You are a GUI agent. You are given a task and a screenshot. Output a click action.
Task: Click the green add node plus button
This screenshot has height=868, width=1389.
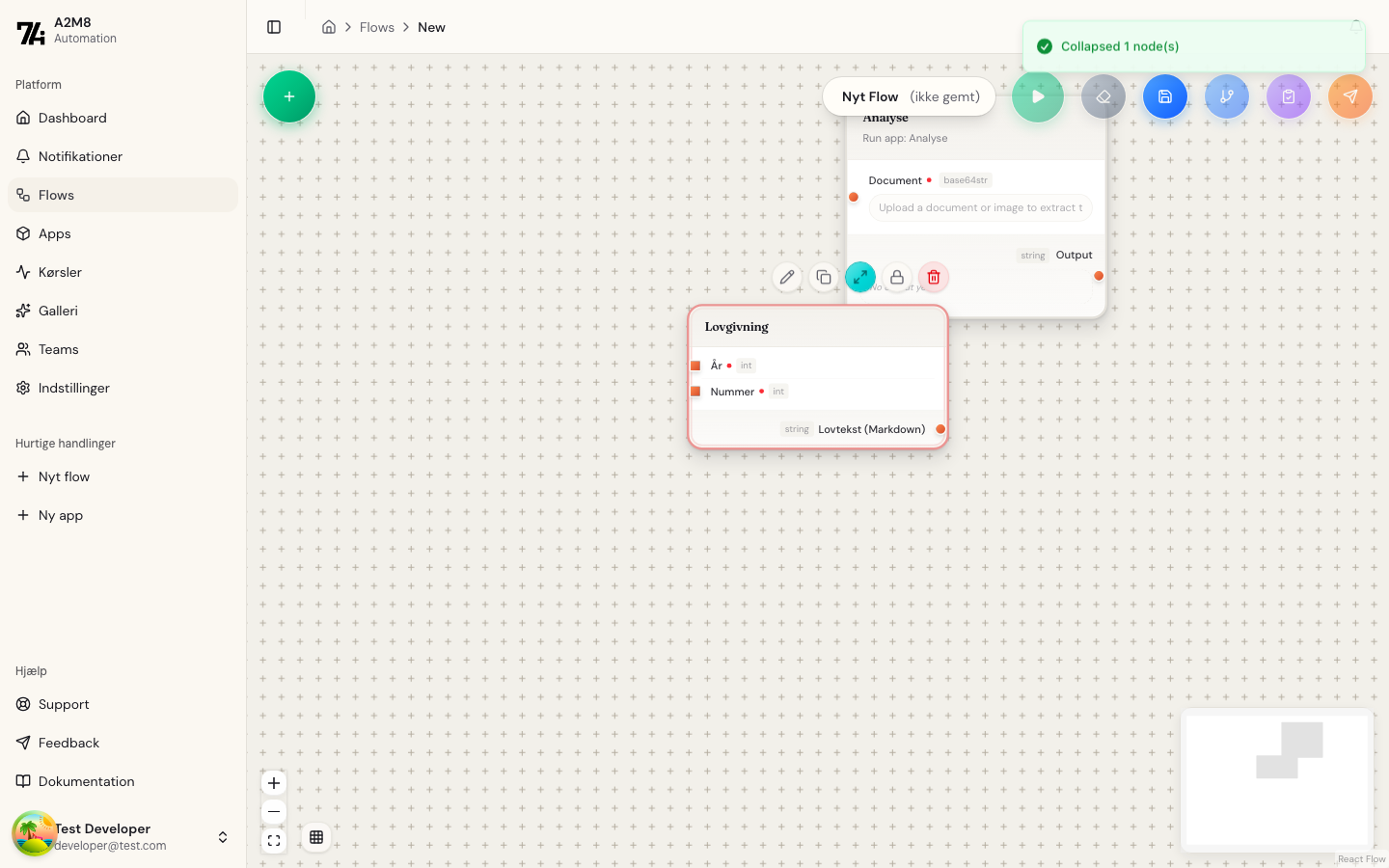(x=289, y=96)
